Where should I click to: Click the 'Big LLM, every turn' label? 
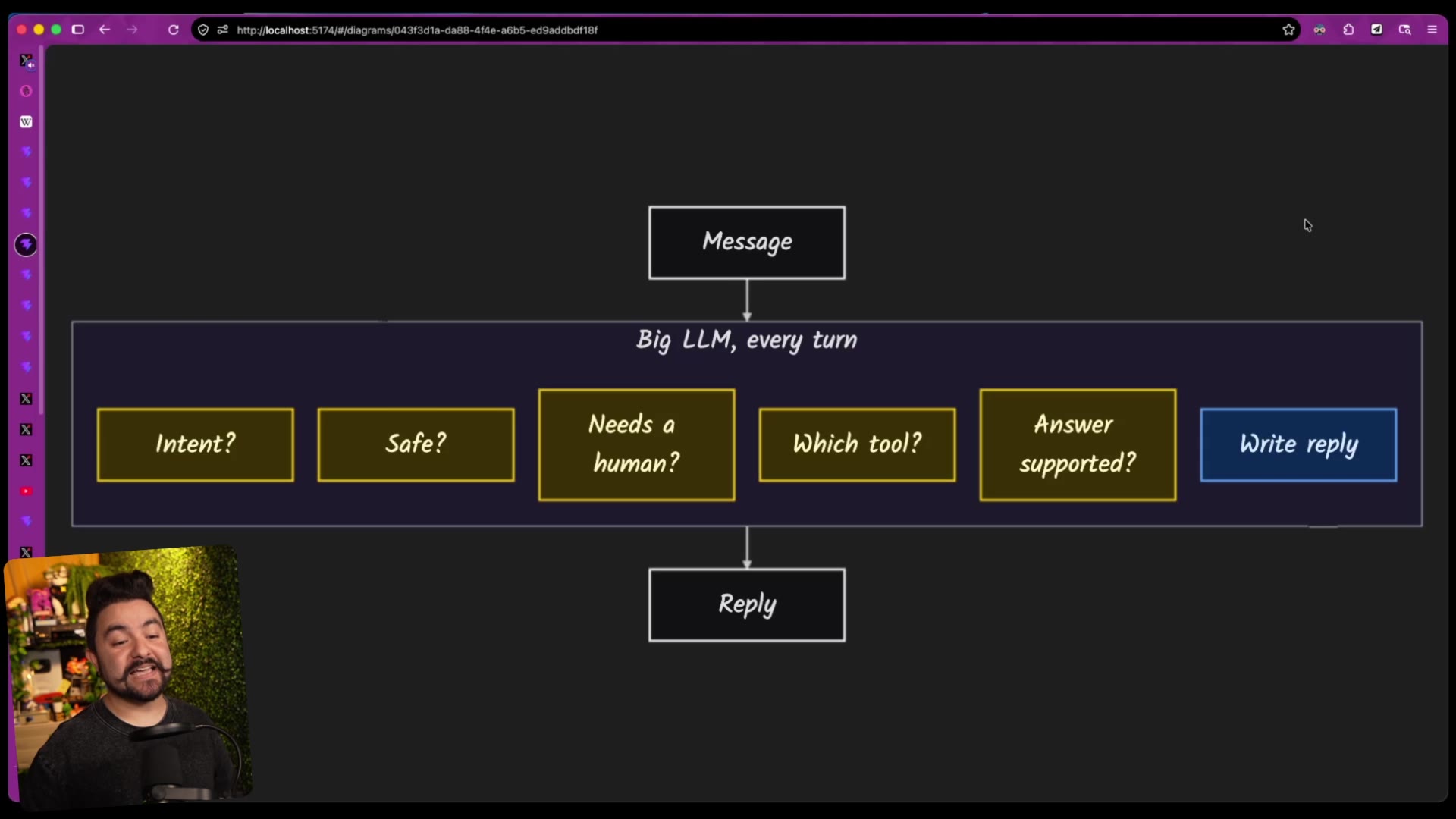tap(747, 340)
